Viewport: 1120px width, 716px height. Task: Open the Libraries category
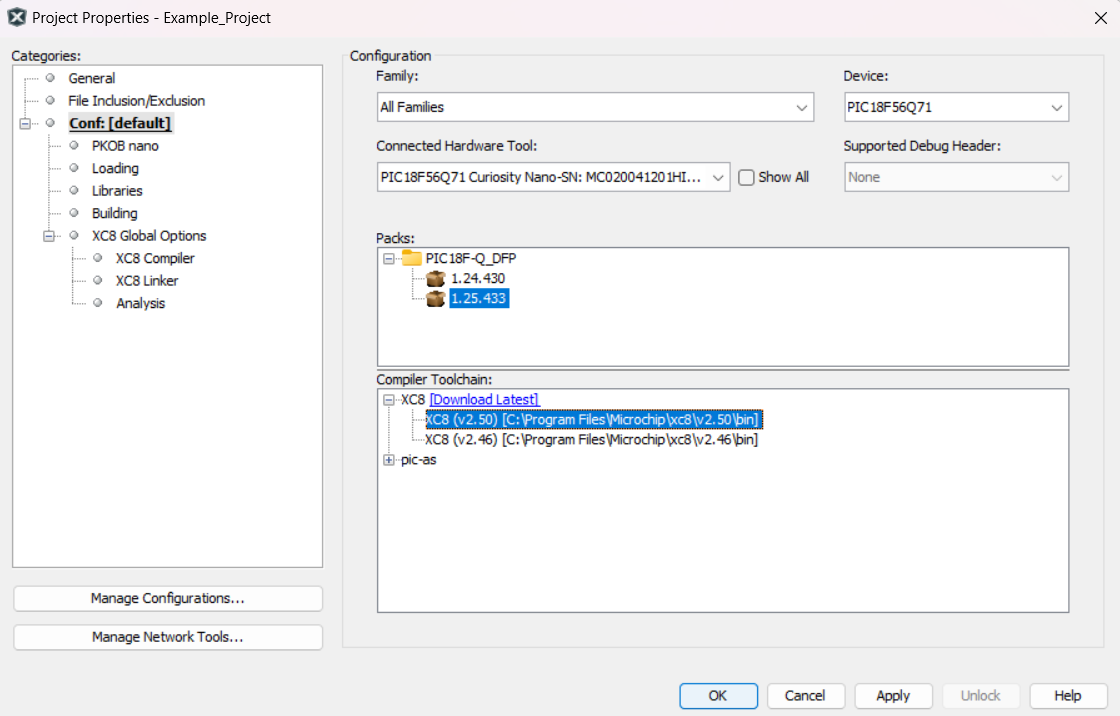(117, 191)
